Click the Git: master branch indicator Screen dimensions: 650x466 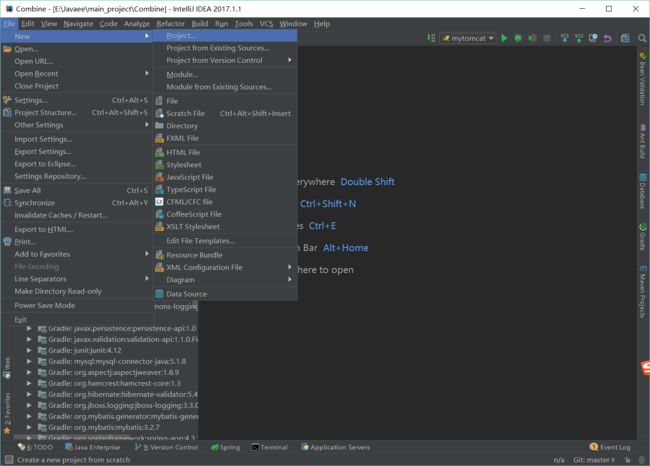(593, 460)
